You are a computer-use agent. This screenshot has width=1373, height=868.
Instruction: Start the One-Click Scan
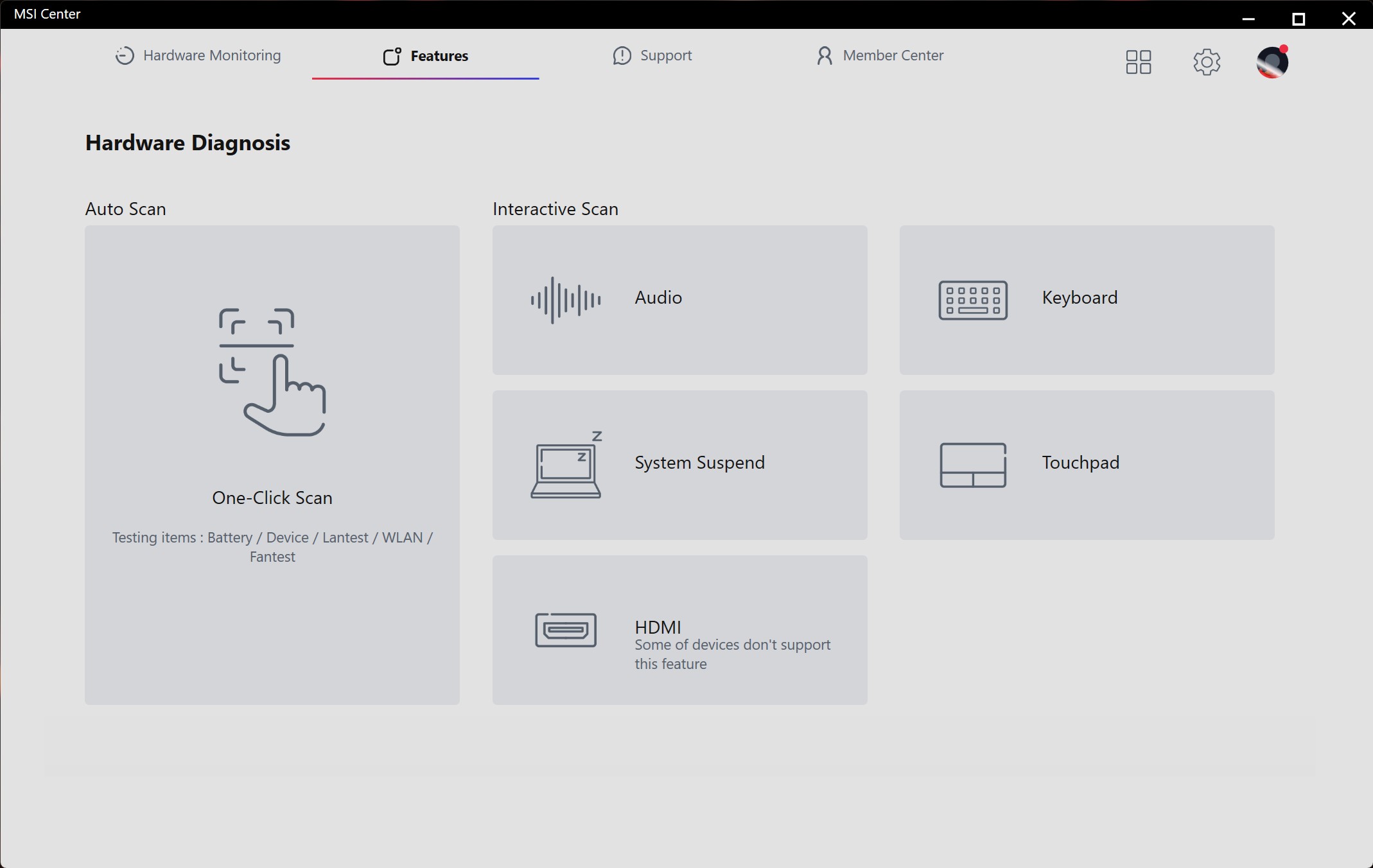coord(272,465)
